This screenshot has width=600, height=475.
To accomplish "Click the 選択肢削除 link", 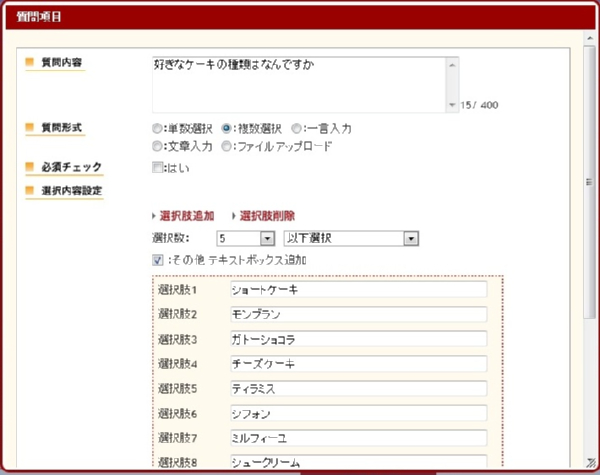I will click(267, 216).
